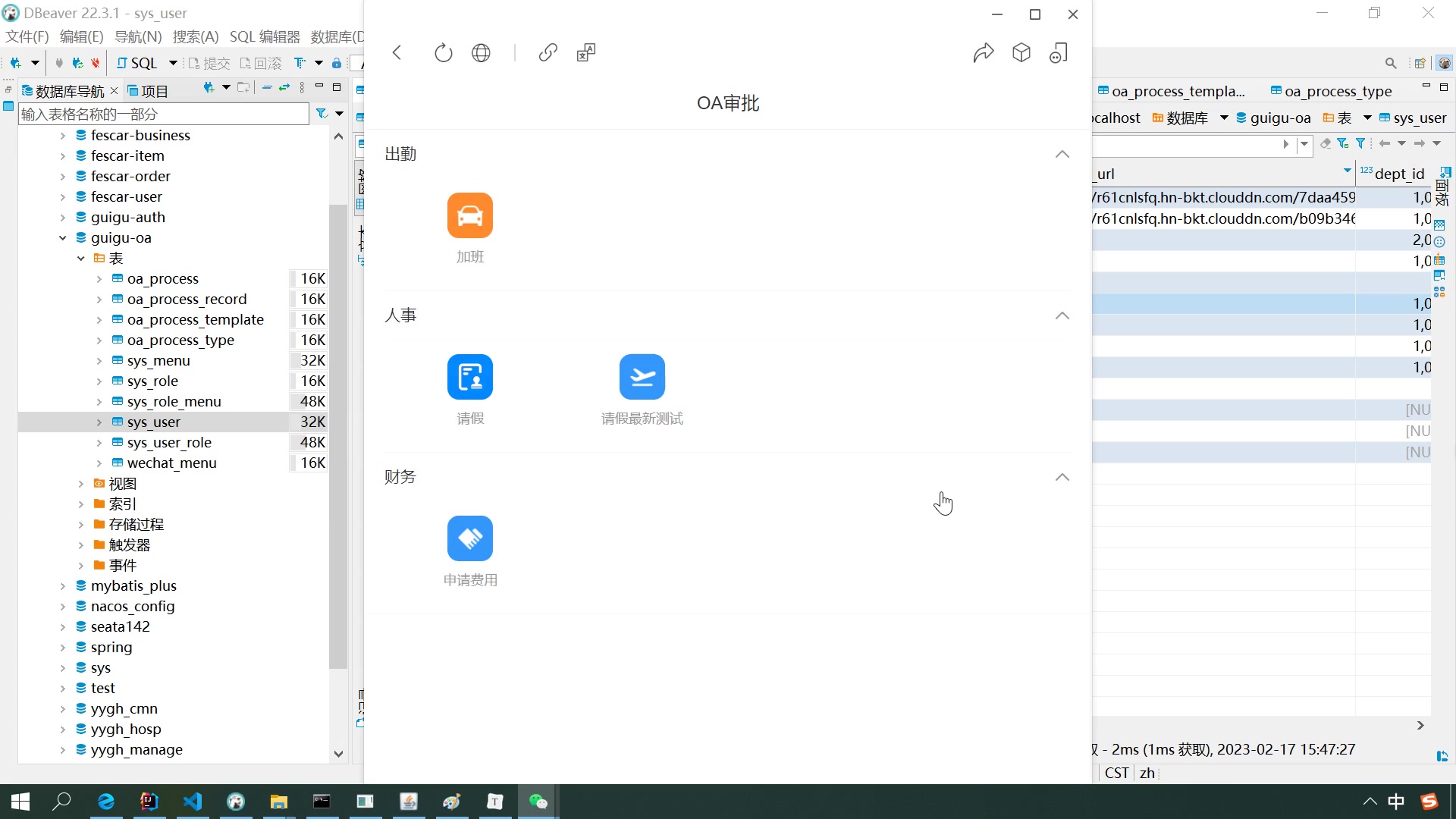Expand the sys_menu table node

point(99,361)
